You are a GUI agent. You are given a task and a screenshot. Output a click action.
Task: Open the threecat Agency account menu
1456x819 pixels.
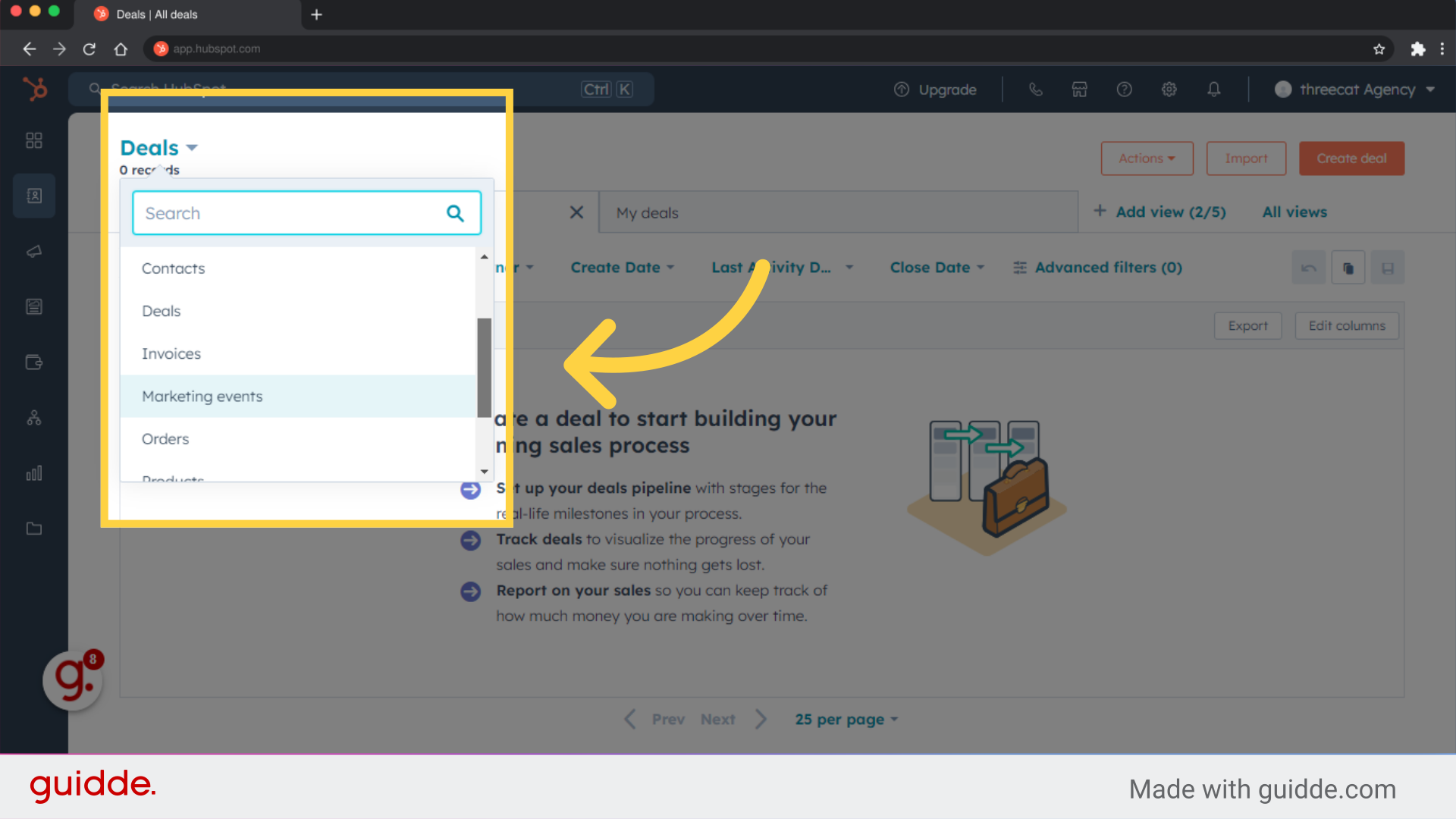coord(1354,89)
